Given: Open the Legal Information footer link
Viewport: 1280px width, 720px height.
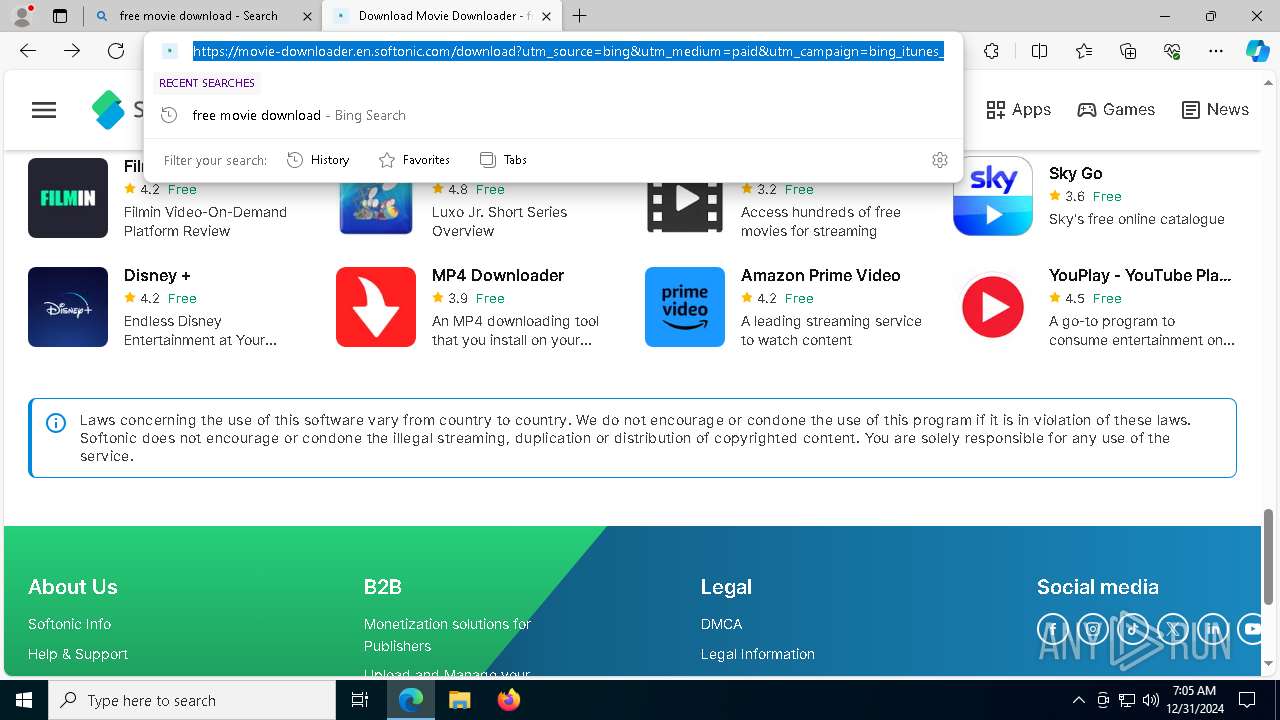Looking at the screenshot, I should [x=758, y=654].
